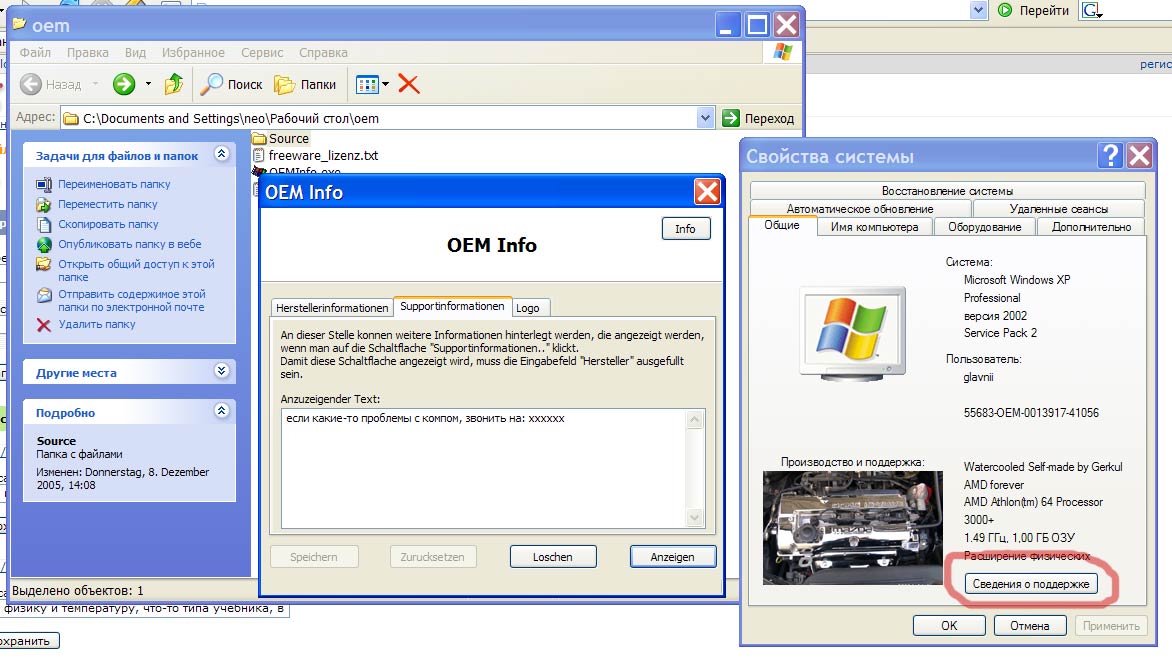Click scroll down arrow in OEM text box
Image resolution: width=1172 pixels, height=663 pixels.
(x=694, y=517)
